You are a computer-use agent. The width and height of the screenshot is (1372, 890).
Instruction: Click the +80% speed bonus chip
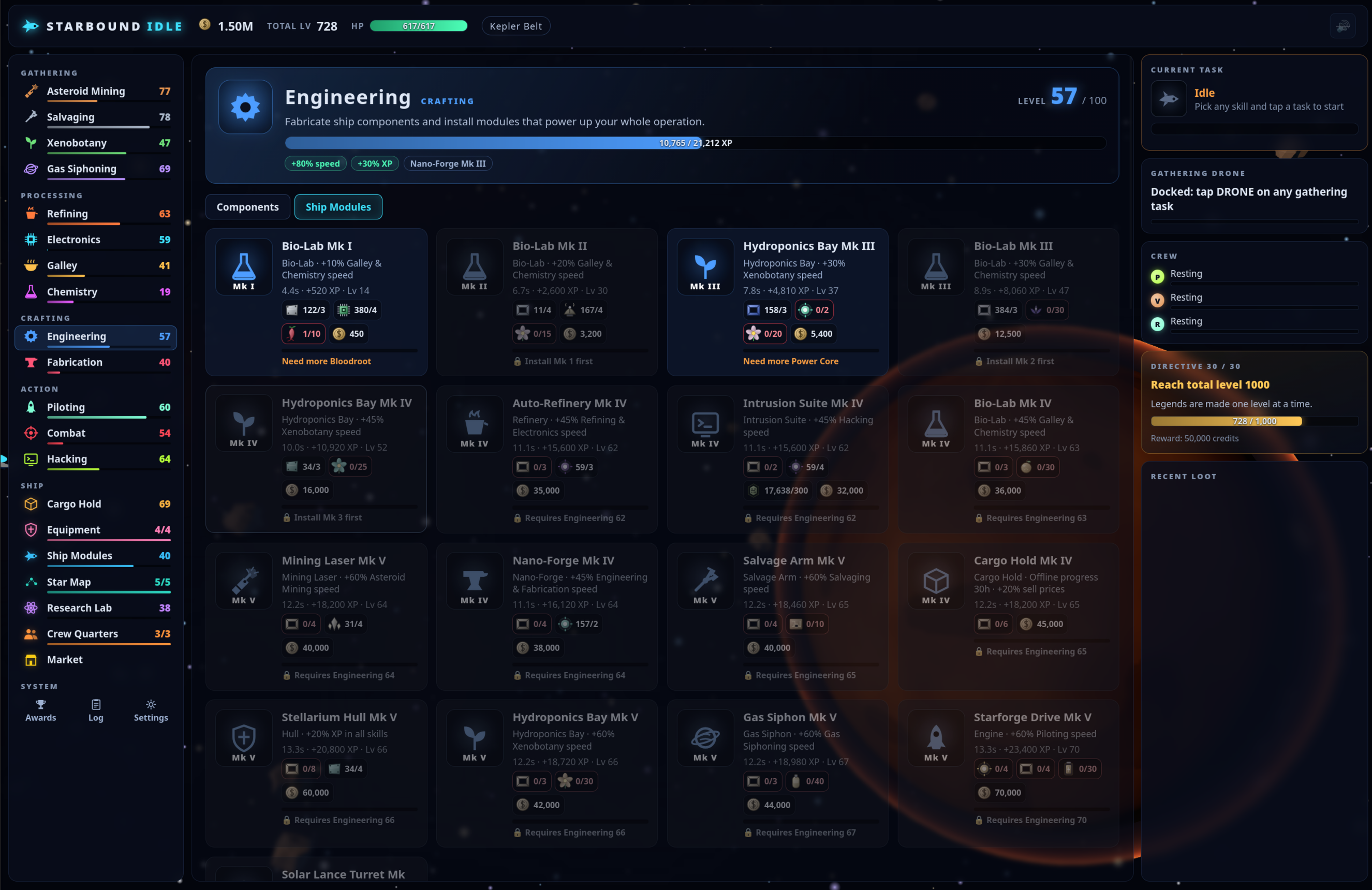tap(315, 164)
